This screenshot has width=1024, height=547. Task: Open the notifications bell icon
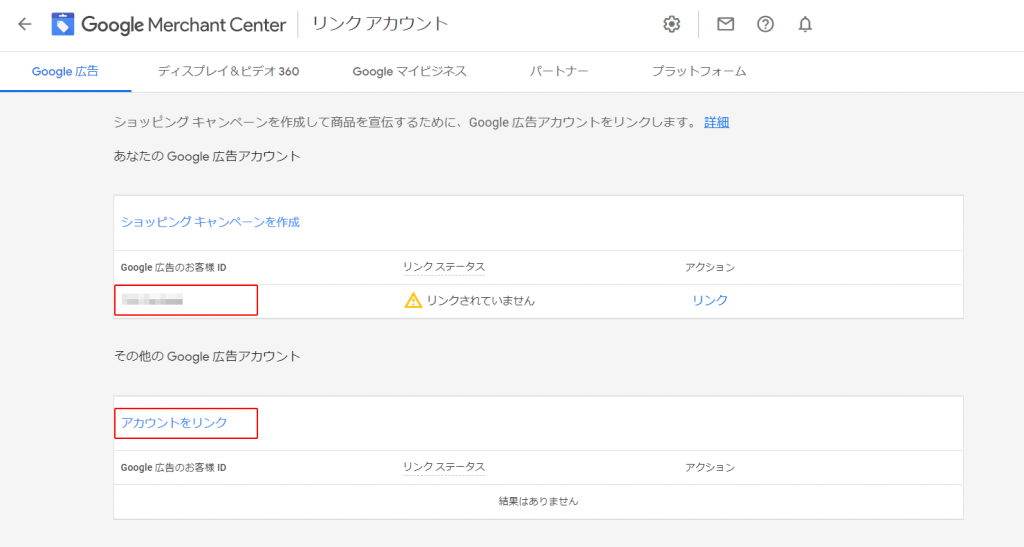[x=805, y=25]
